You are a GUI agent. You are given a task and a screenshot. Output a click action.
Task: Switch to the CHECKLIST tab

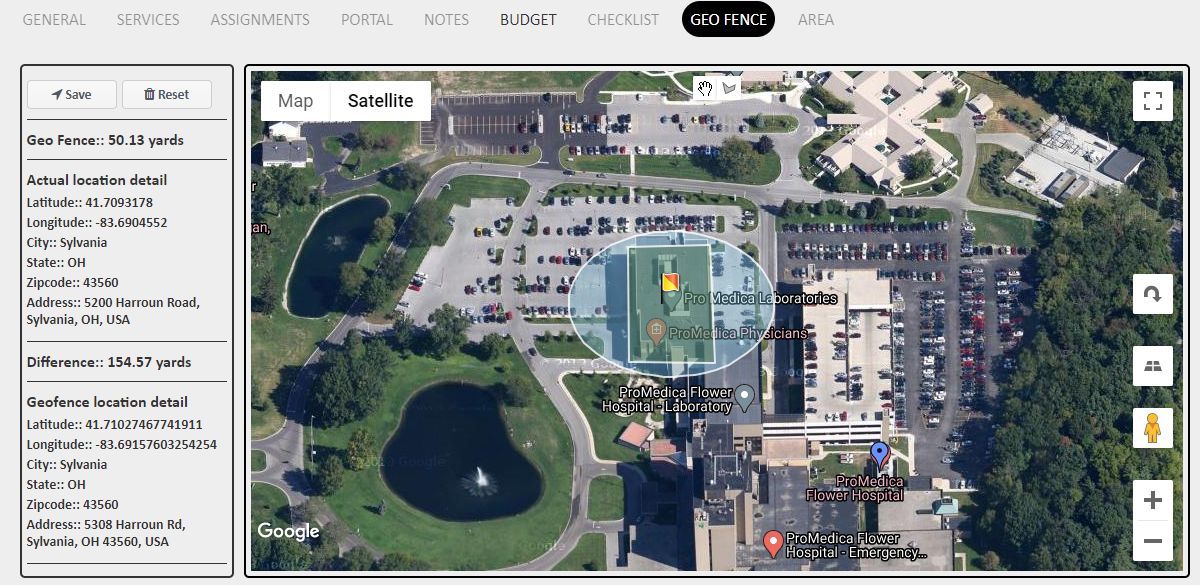(x=623, y=19)
